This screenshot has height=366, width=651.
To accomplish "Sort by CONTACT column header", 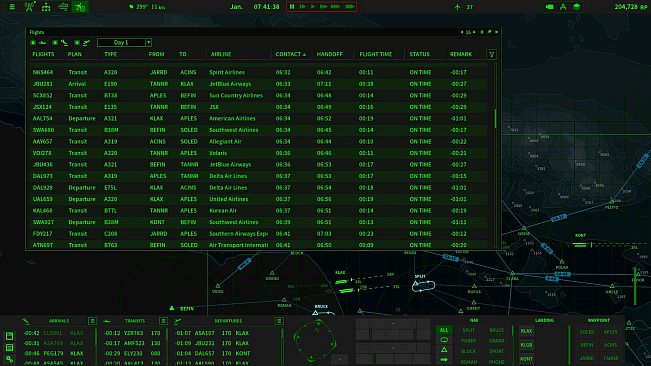I will 290,54.
